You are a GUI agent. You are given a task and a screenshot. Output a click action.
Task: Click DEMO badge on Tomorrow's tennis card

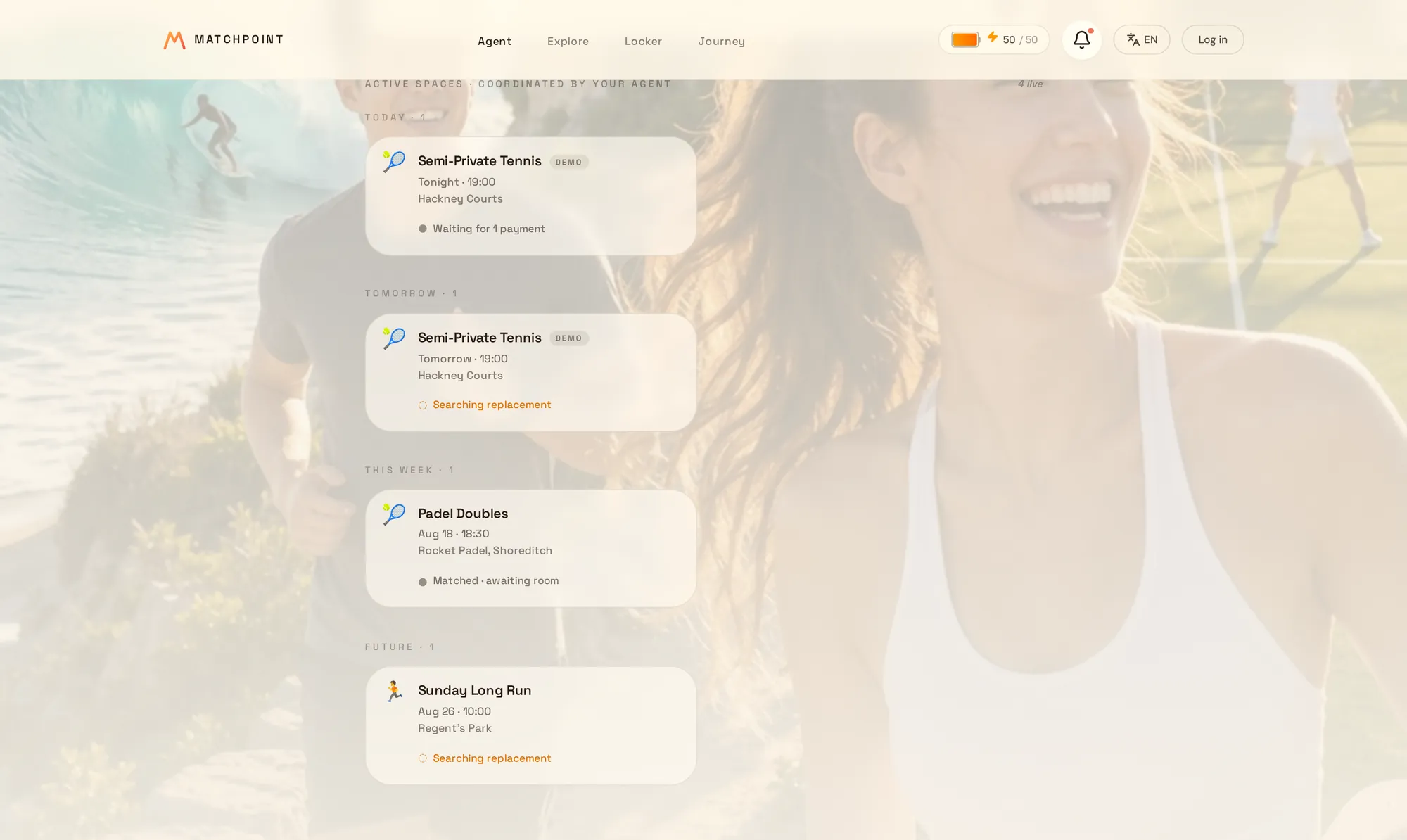[569, 338]
